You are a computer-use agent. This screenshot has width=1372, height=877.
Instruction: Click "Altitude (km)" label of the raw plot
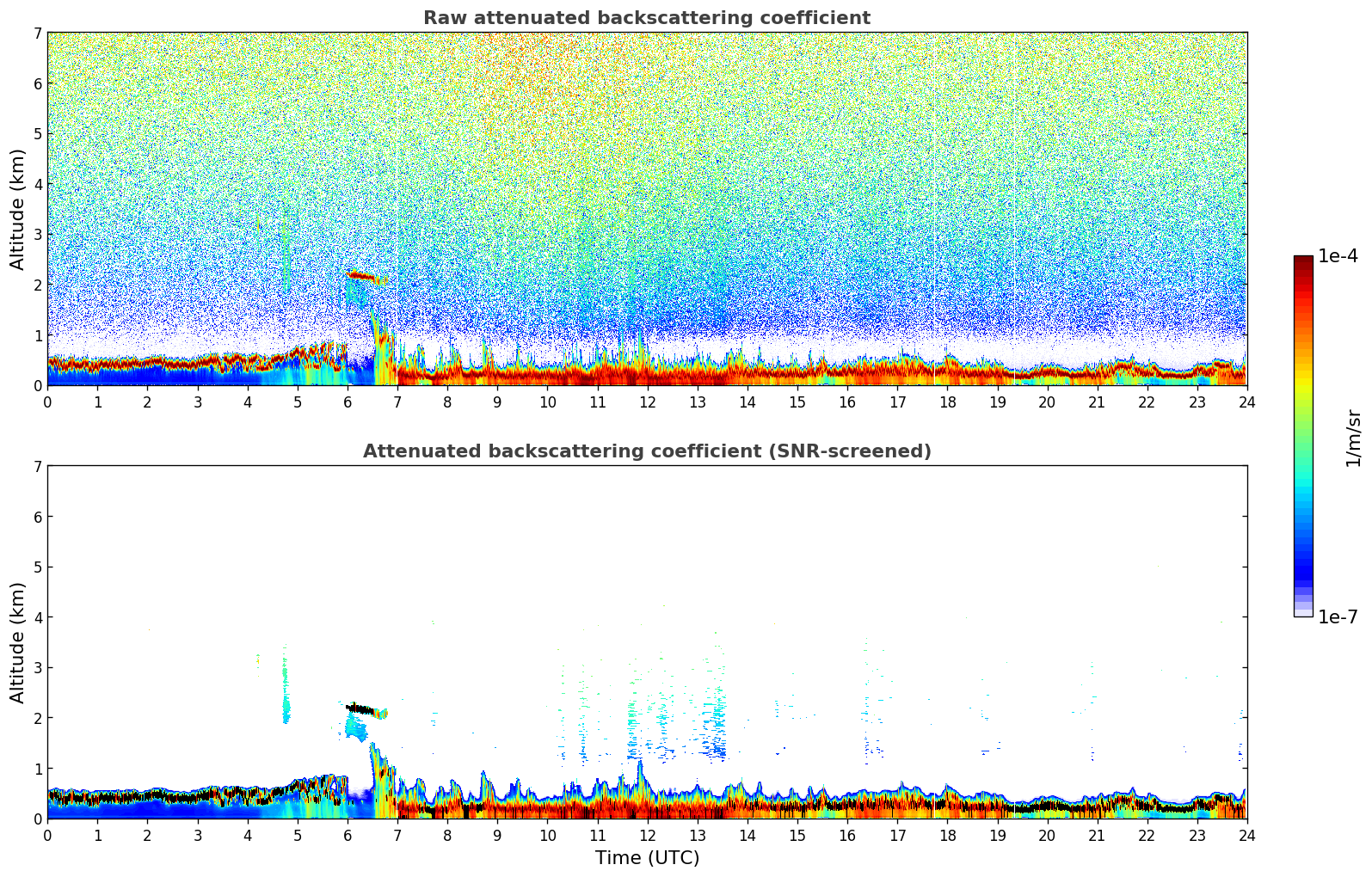(x=18, y=209)
